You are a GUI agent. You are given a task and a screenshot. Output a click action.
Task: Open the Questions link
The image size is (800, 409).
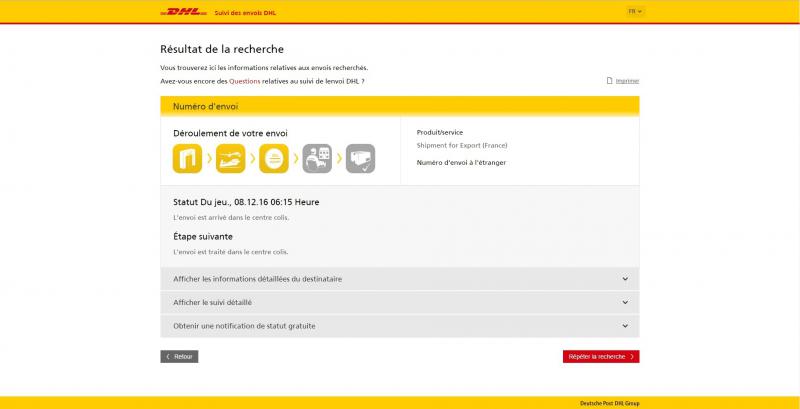244,80
